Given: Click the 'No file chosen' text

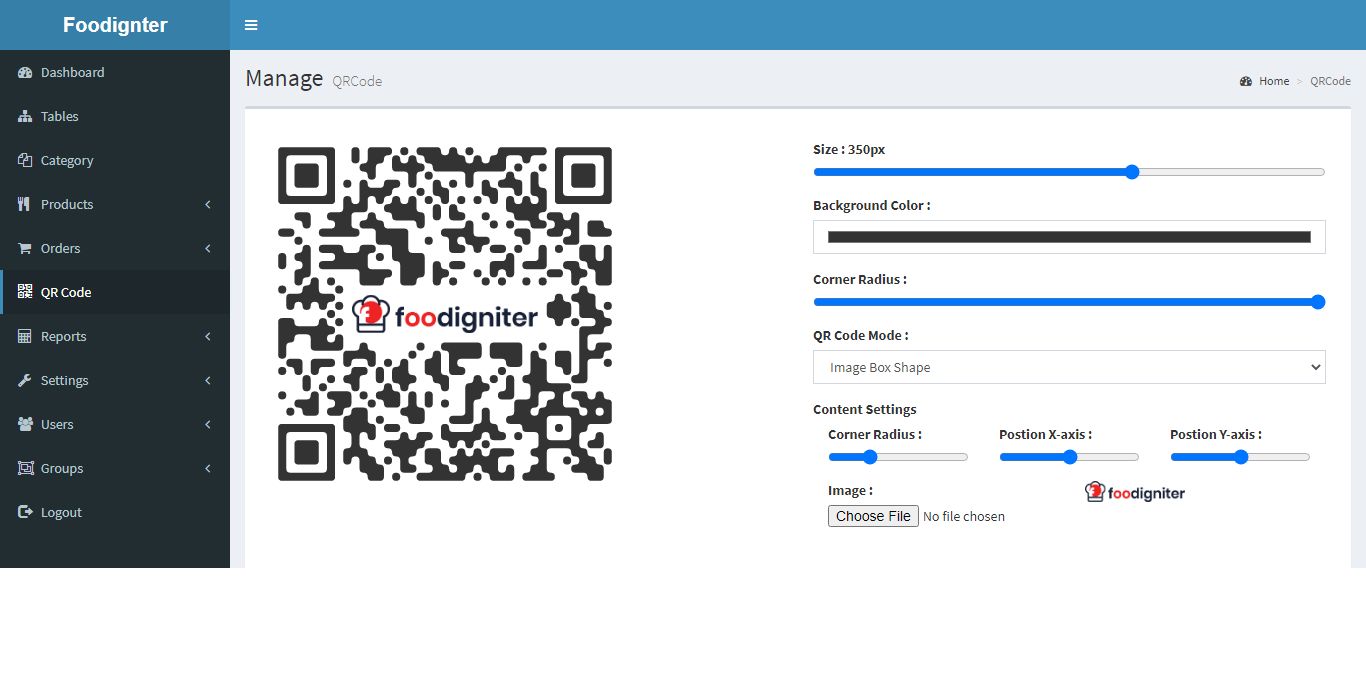Looking at the screenshot, I should pos(964,516).
